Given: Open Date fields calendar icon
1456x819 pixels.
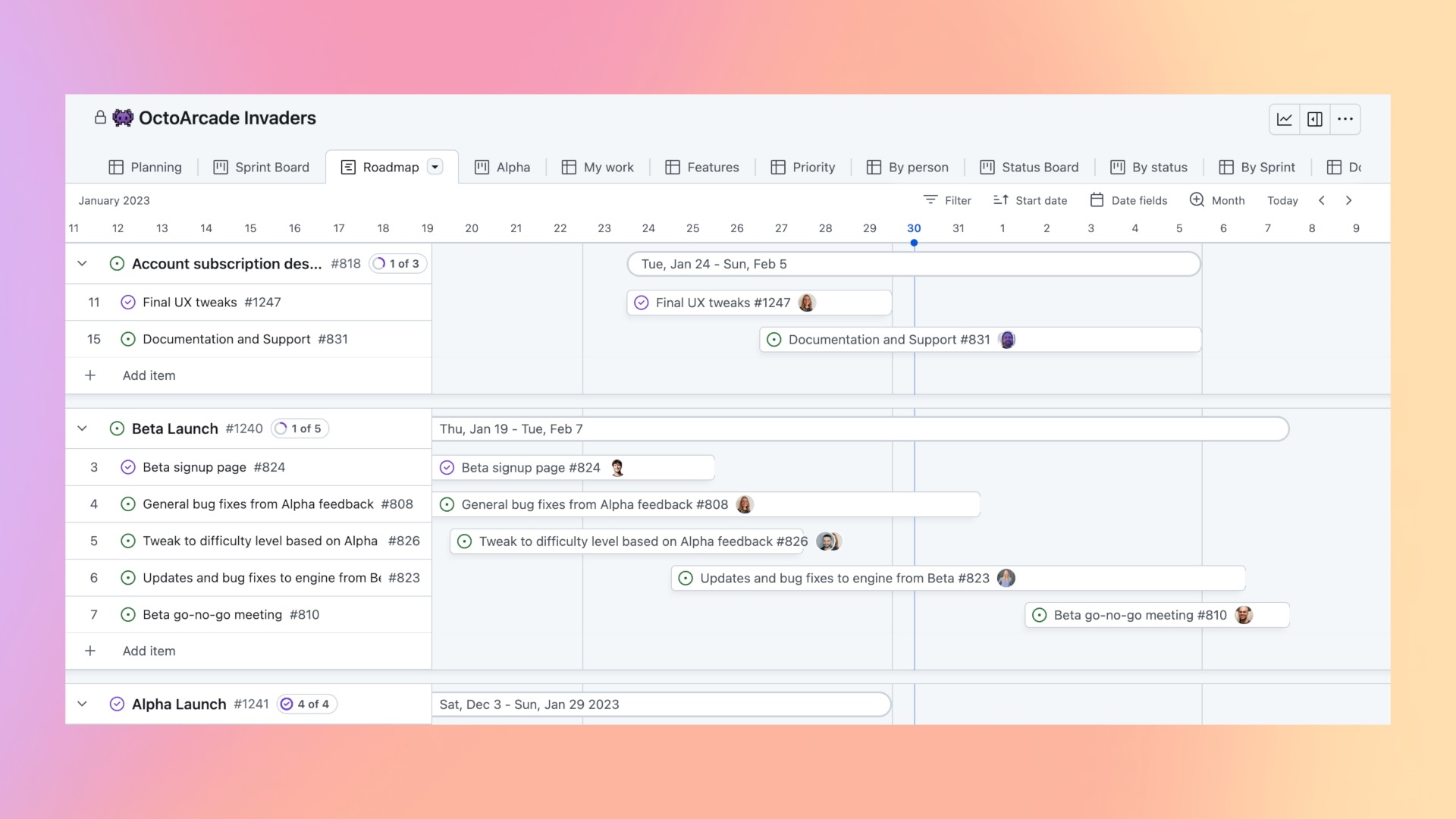Looking at the screenshot, I should [x=1097, y=200].
